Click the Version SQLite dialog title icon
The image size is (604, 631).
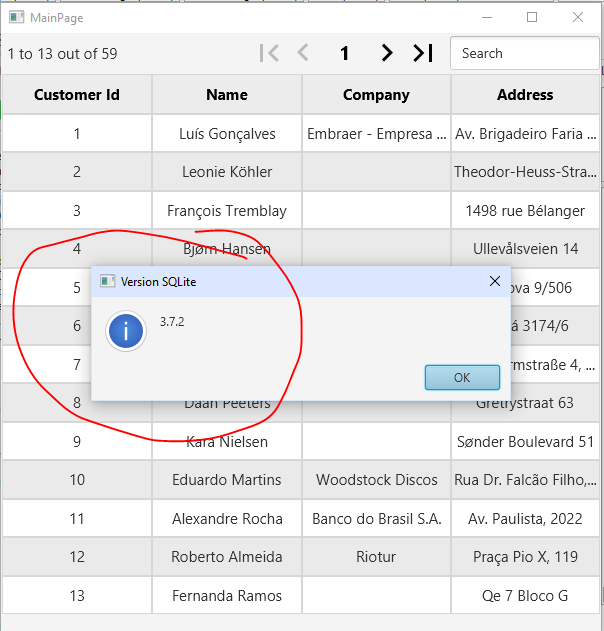[x=108, y=281]
